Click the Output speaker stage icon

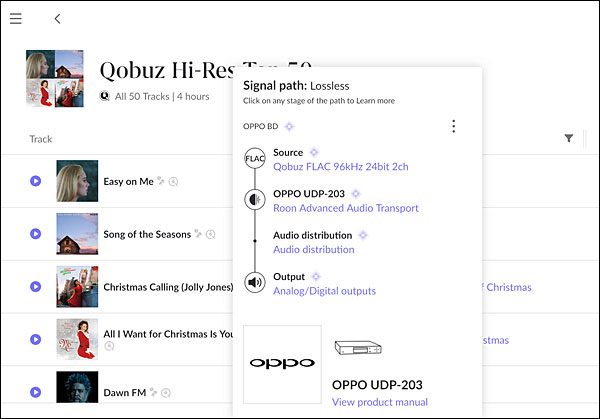click(255, 282)
